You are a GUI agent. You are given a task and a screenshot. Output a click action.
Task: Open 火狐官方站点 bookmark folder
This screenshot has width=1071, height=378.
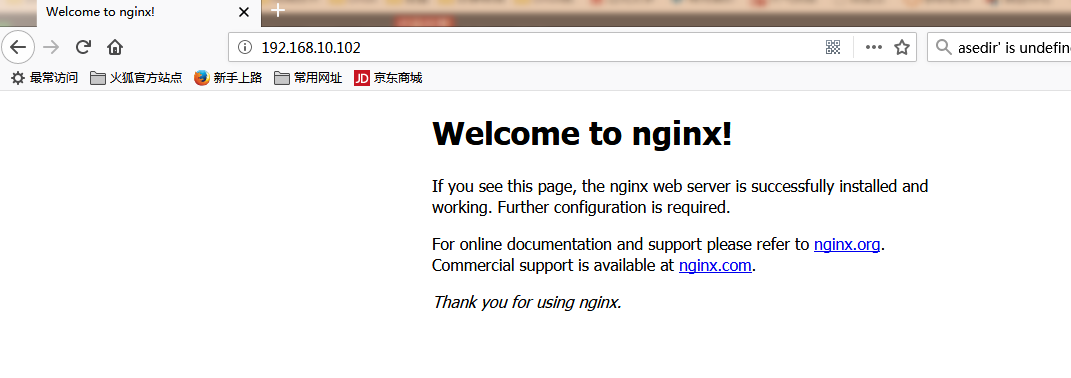pos(137,78)
